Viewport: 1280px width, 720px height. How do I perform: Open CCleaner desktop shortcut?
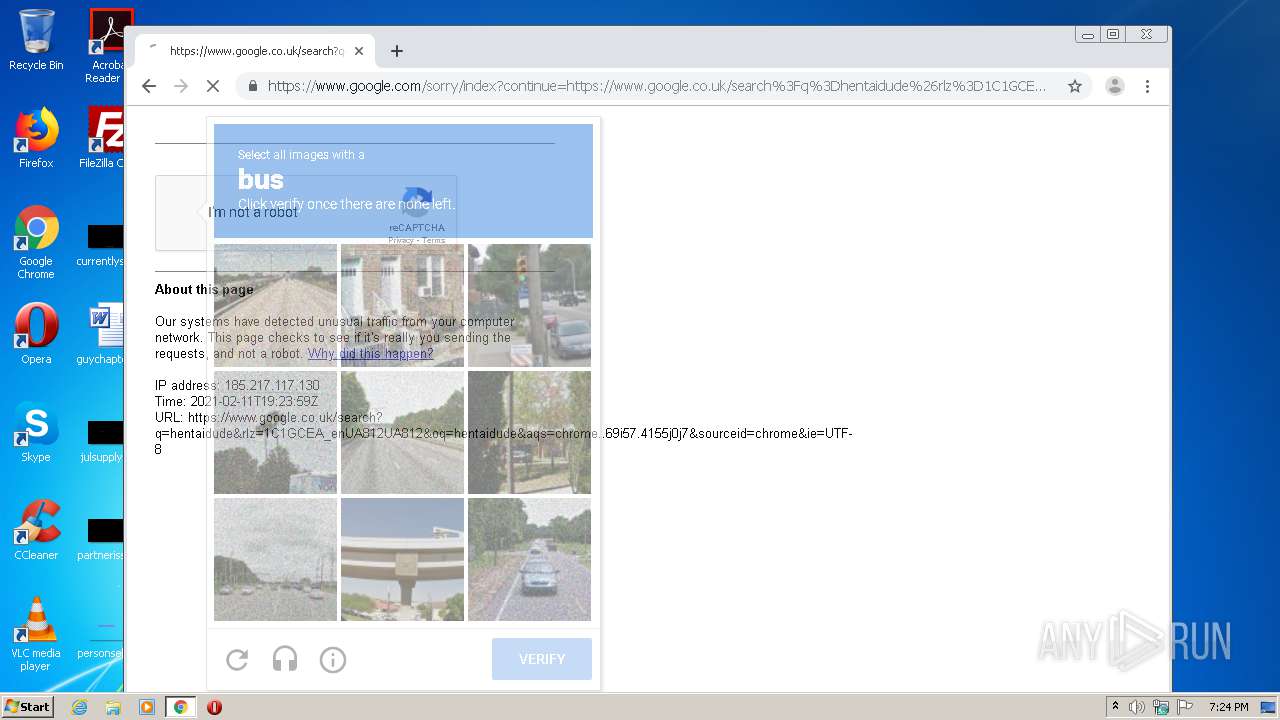point(36,530)
